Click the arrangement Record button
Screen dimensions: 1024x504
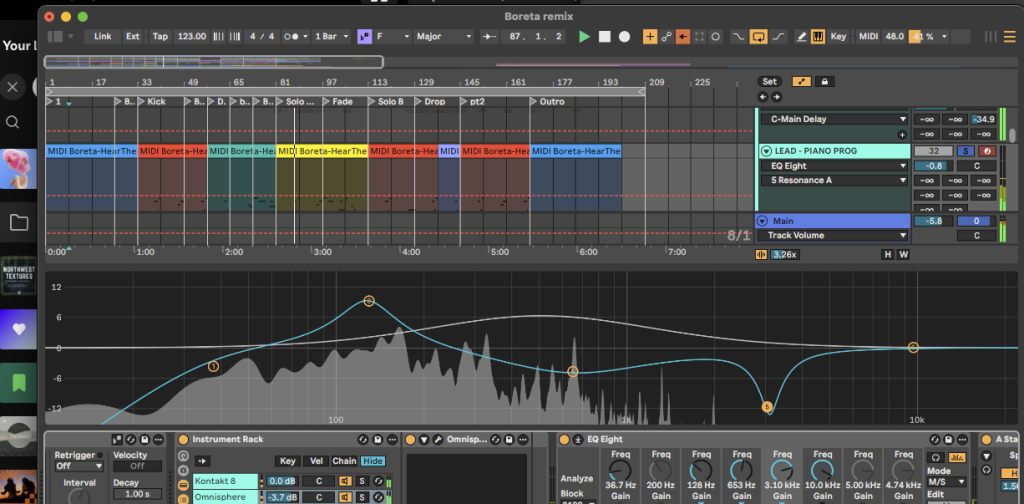click(624, 37)
